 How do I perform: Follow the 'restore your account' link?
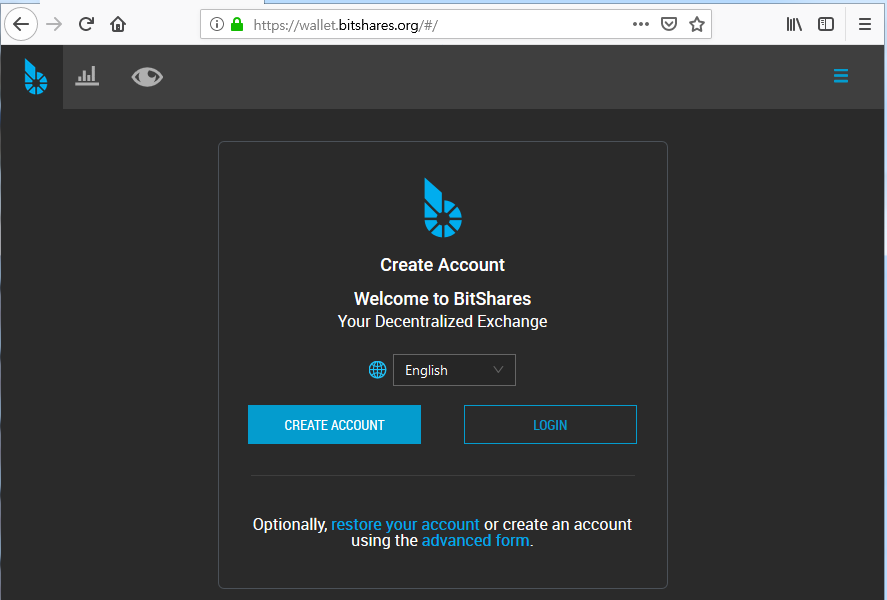[405, 524]
